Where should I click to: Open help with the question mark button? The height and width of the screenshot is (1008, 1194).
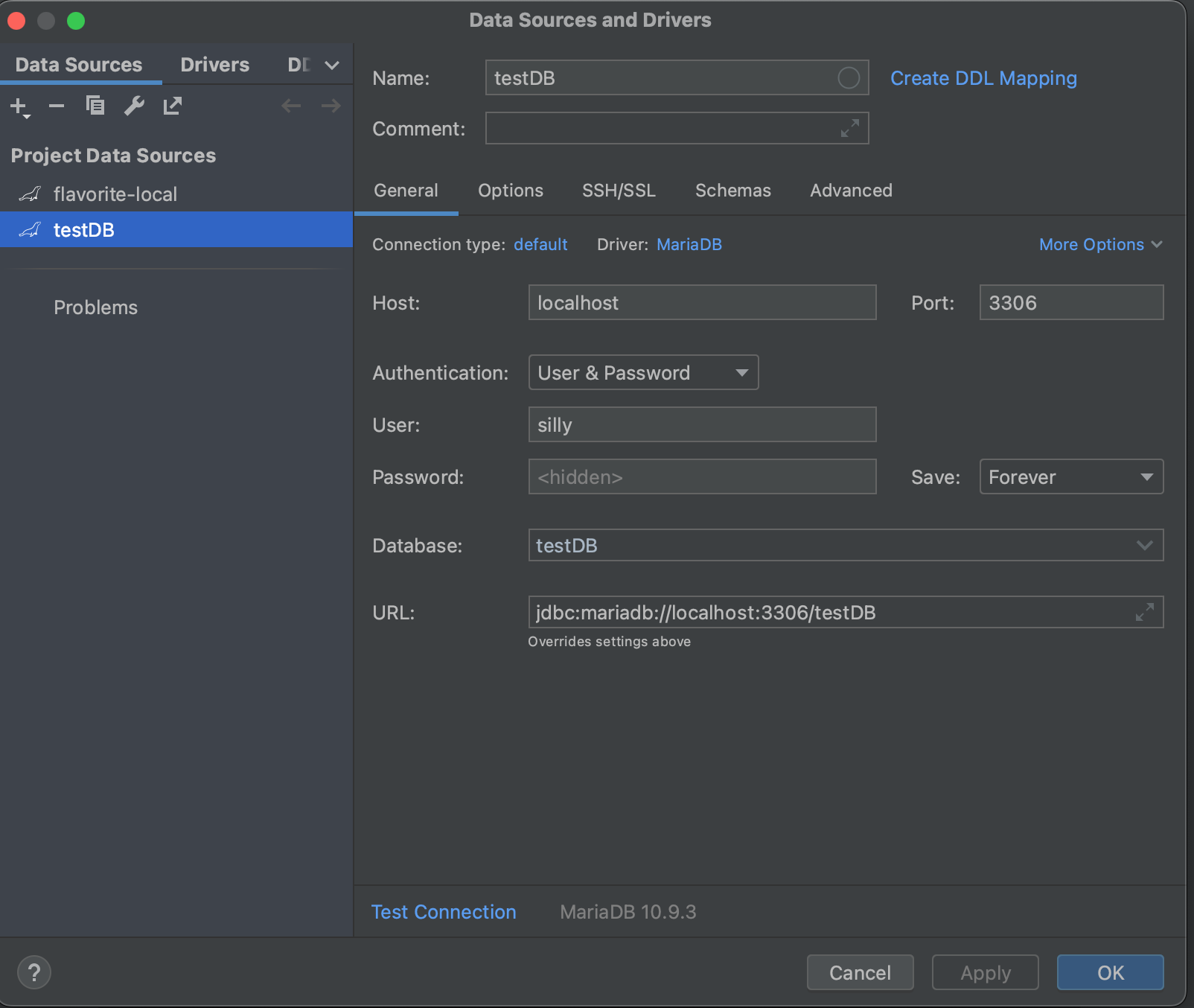[34, 972]
